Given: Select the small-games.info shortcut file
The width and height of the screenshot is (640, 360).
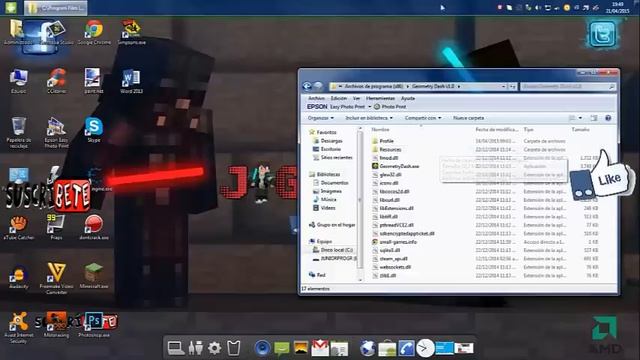Looking at the screenshot, I should [394, 242].
